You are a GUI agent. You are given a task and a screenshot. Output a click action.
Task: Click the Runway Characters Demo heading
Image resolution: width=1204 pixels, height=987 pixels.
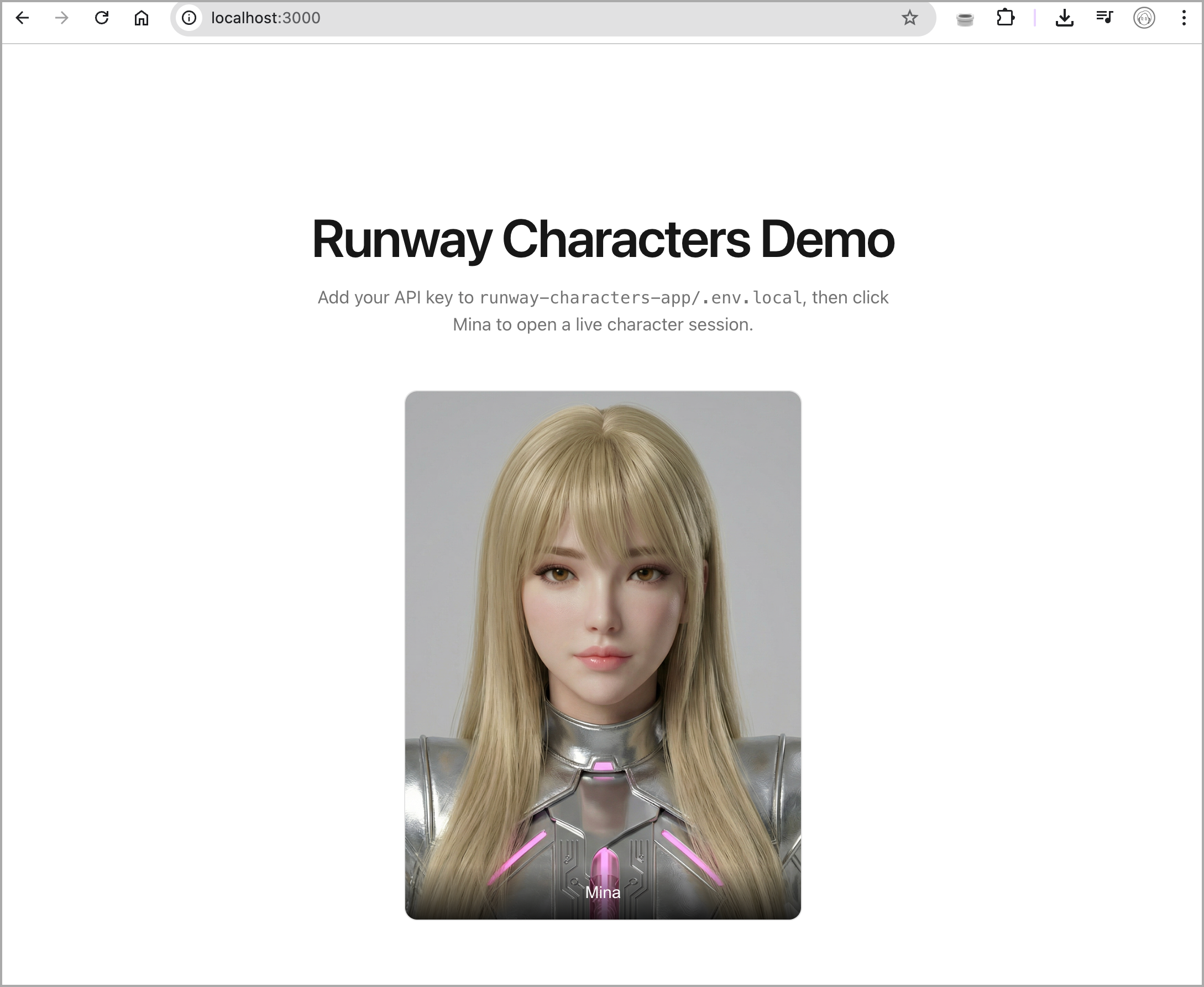[x=603, y=240]
